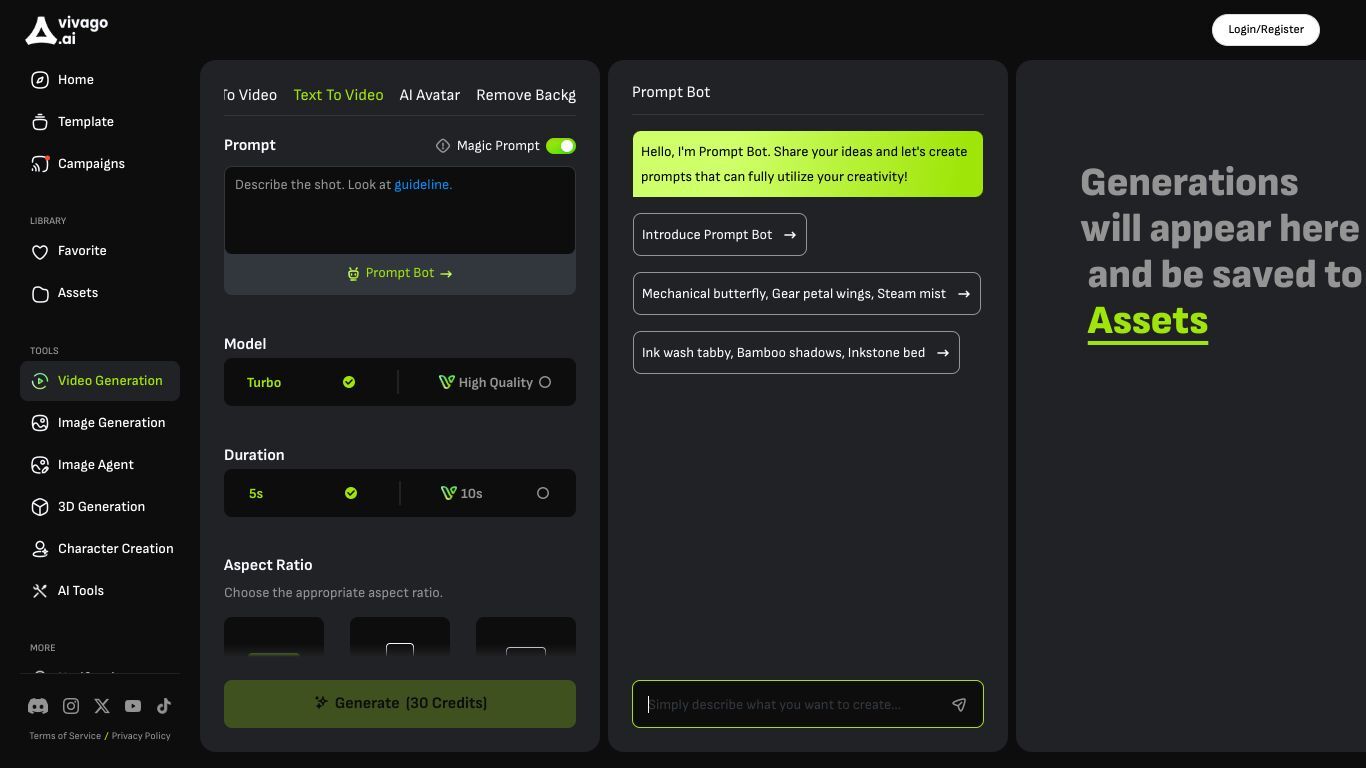Select the Video Generation tool

tap(100, 381)
